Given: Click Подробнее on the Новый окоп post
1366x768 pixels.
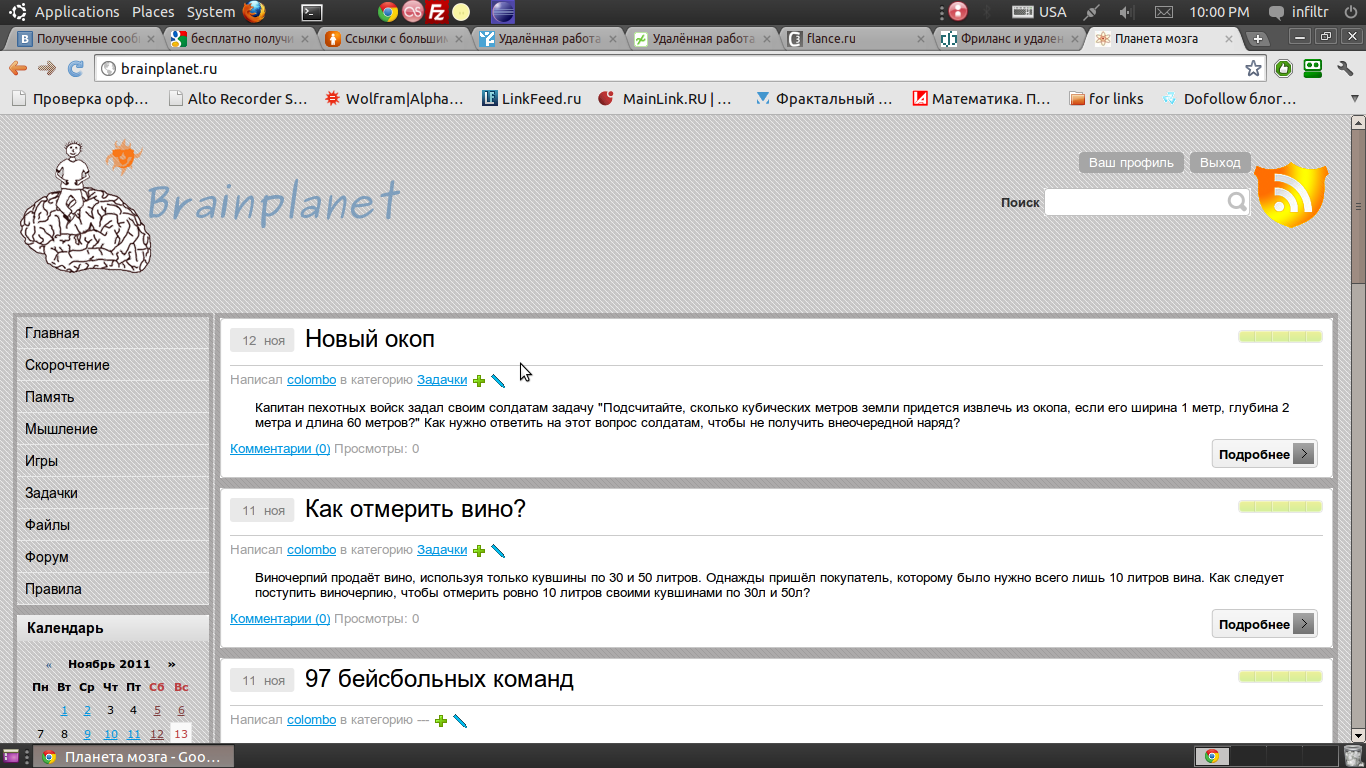Looking at the screenshot, I should (1264, 454).
